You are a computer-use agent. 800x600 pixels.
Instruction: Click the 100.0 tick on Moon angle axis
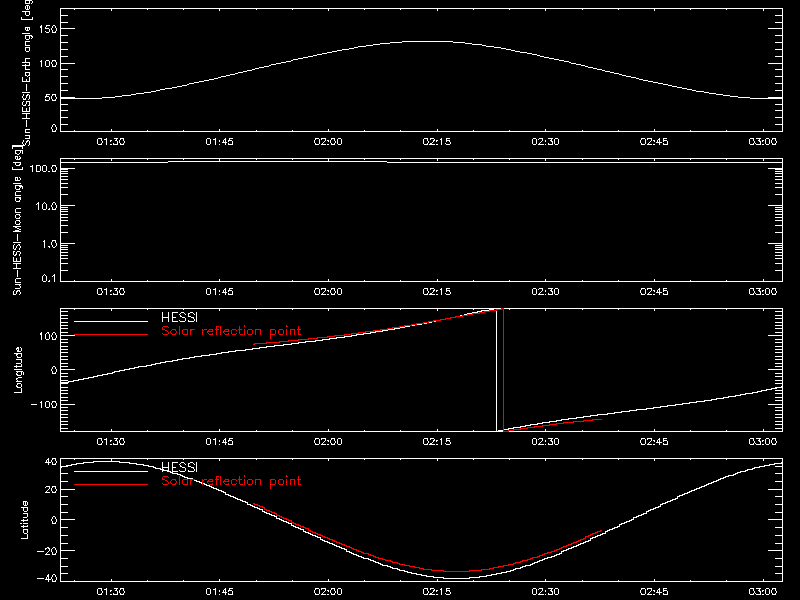[x=44, y=168]
